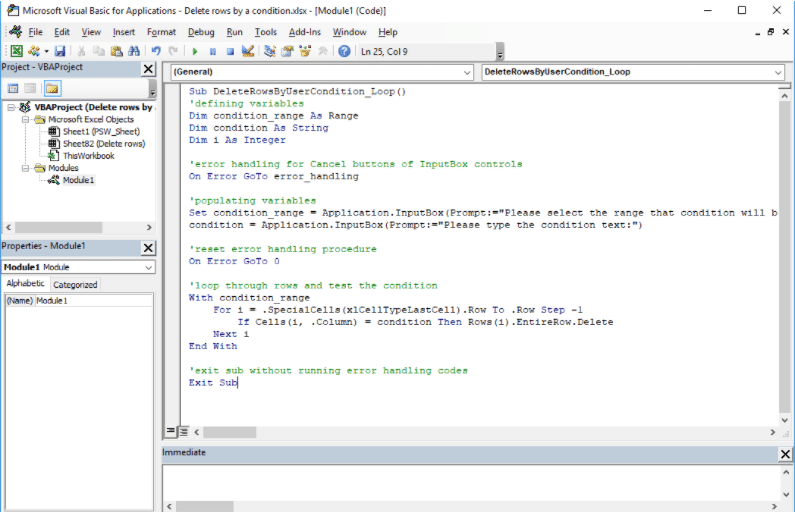Click the Toolbox icon in the toolbar
The width and height of the screenshot is (795, 512).
click(x=322, y=51)
